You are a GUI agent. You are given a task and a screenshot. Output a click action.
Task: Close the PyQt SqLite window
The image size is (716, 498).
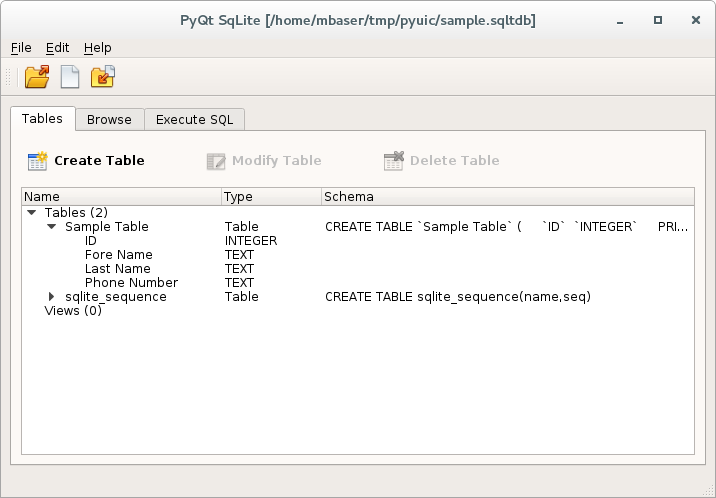click(696, 20)
